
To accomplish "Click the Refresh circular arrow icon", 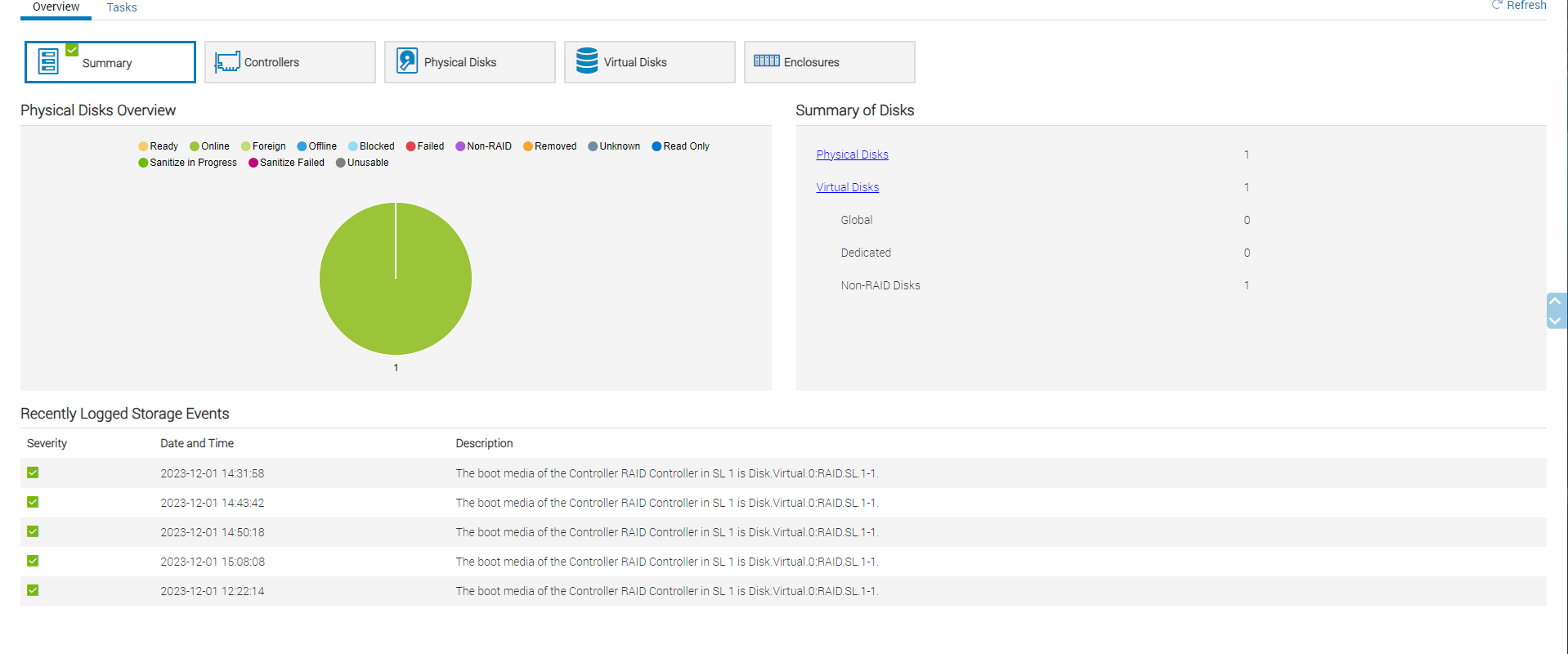I will point(1497,5).
